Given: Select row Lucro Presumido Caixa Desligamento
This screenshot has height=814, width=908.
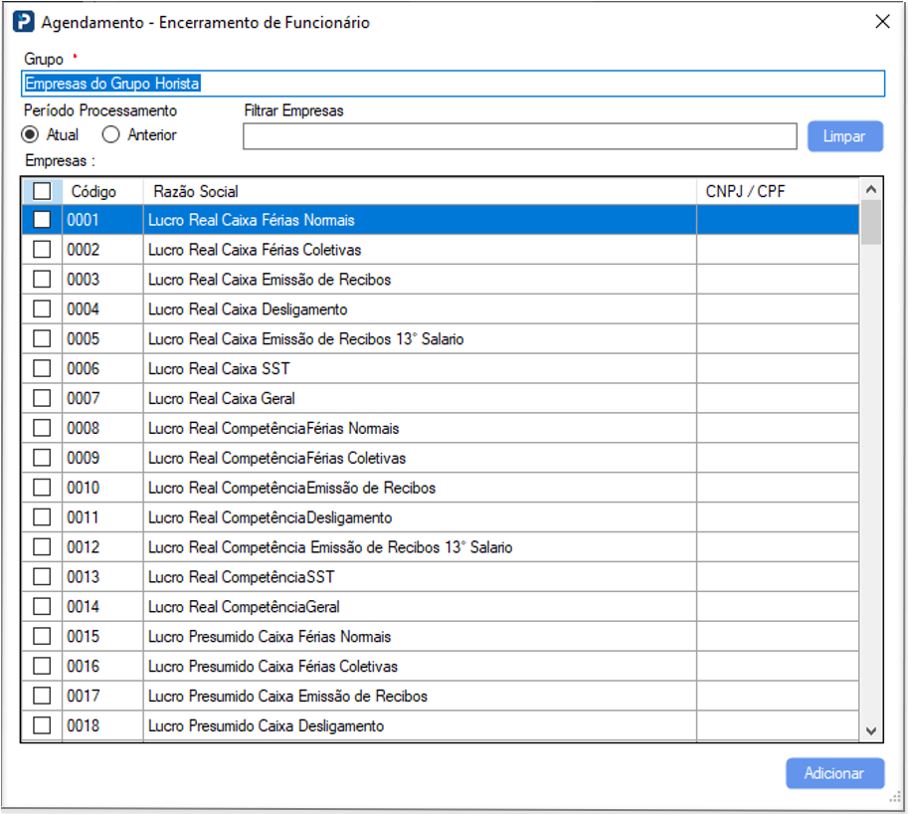Looking at the screenshot, I should pos(440,725).
